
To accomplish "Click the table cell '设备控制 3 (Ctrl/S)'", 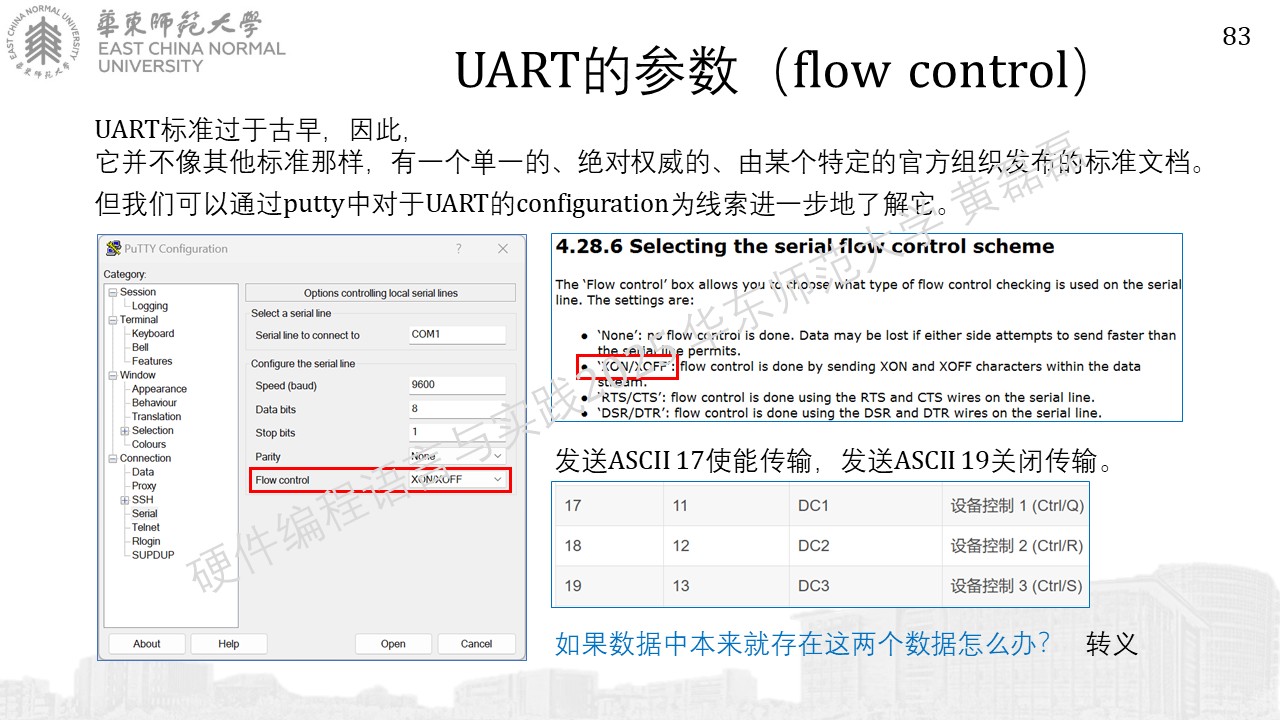I will click(x=1017, y=586).
